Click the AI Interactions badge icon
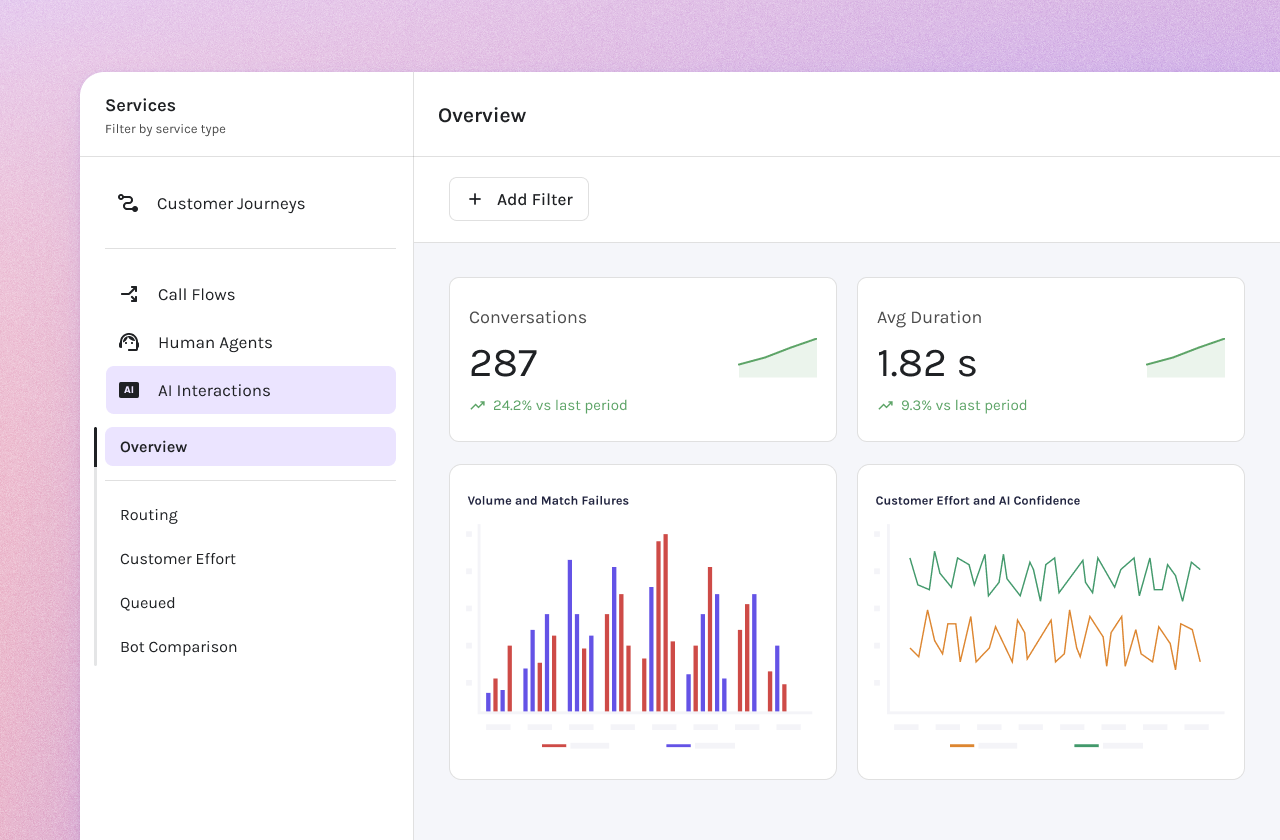The height and width of the screenshot is (840, 1280). coord(129,390)
